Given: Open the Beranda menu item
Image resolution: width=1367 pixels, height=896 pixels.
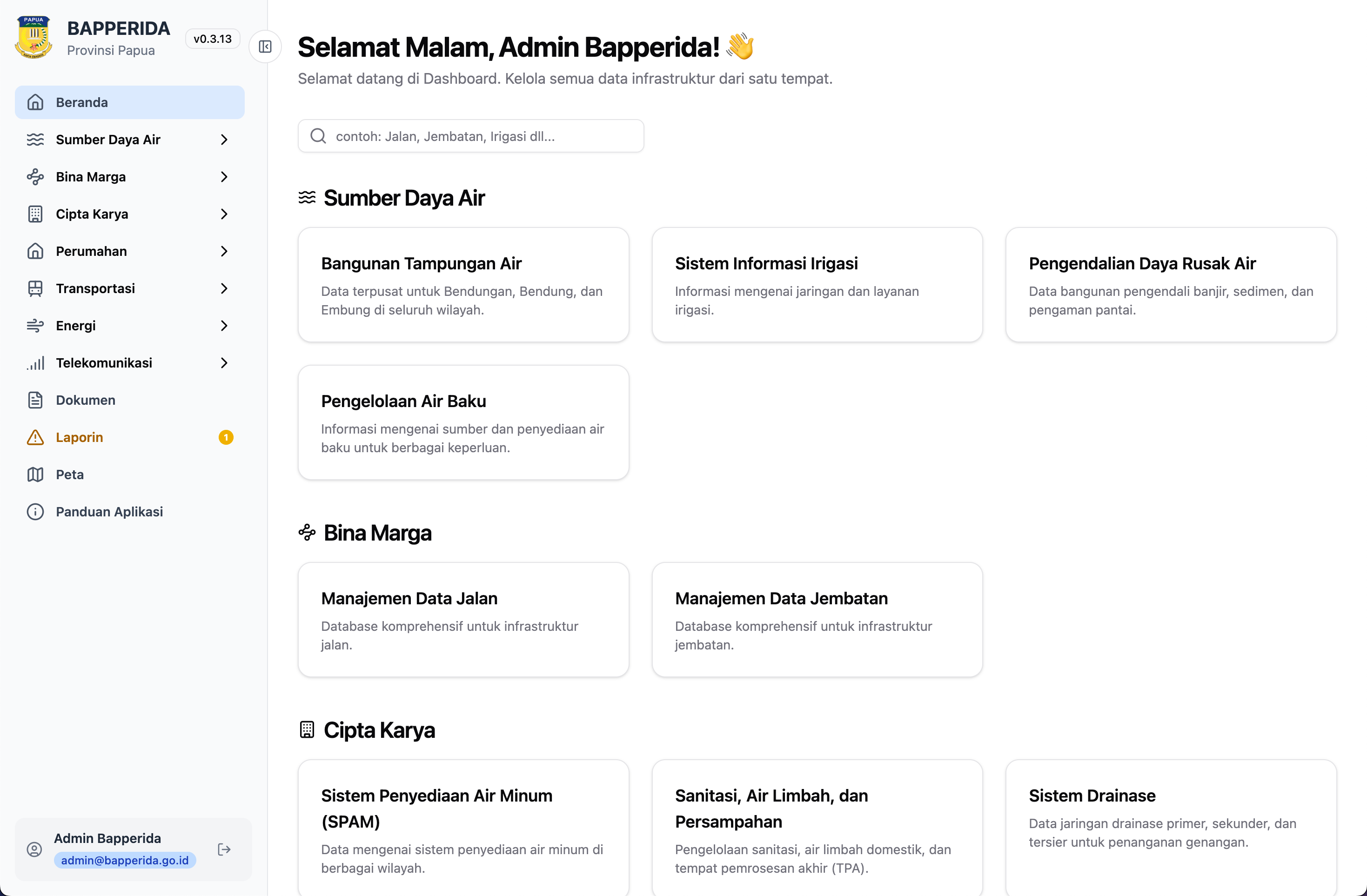Looking at the screenshot, I should coord(130,102).
